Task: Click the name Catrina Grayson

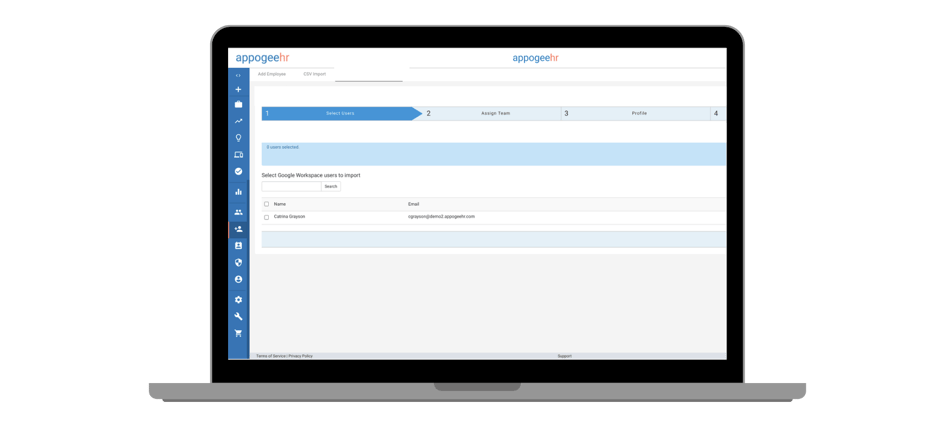Action: (290, 217)
